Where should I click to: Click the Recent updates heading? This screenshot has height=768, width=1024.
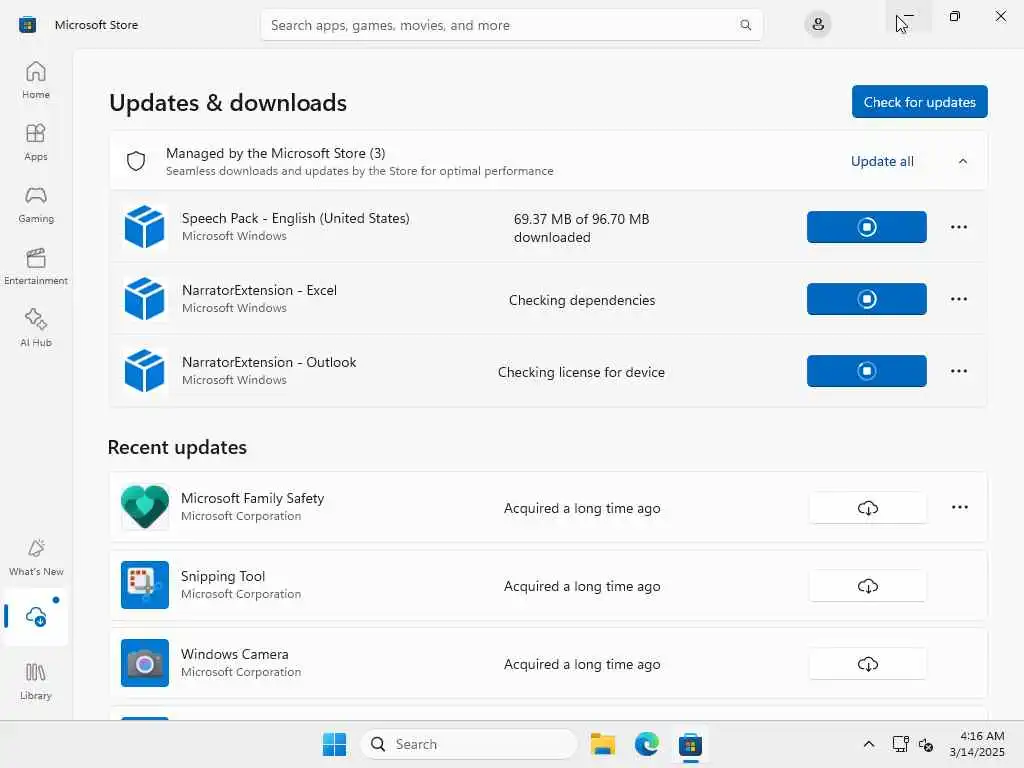pyautogui.click(x=177, y=447)
